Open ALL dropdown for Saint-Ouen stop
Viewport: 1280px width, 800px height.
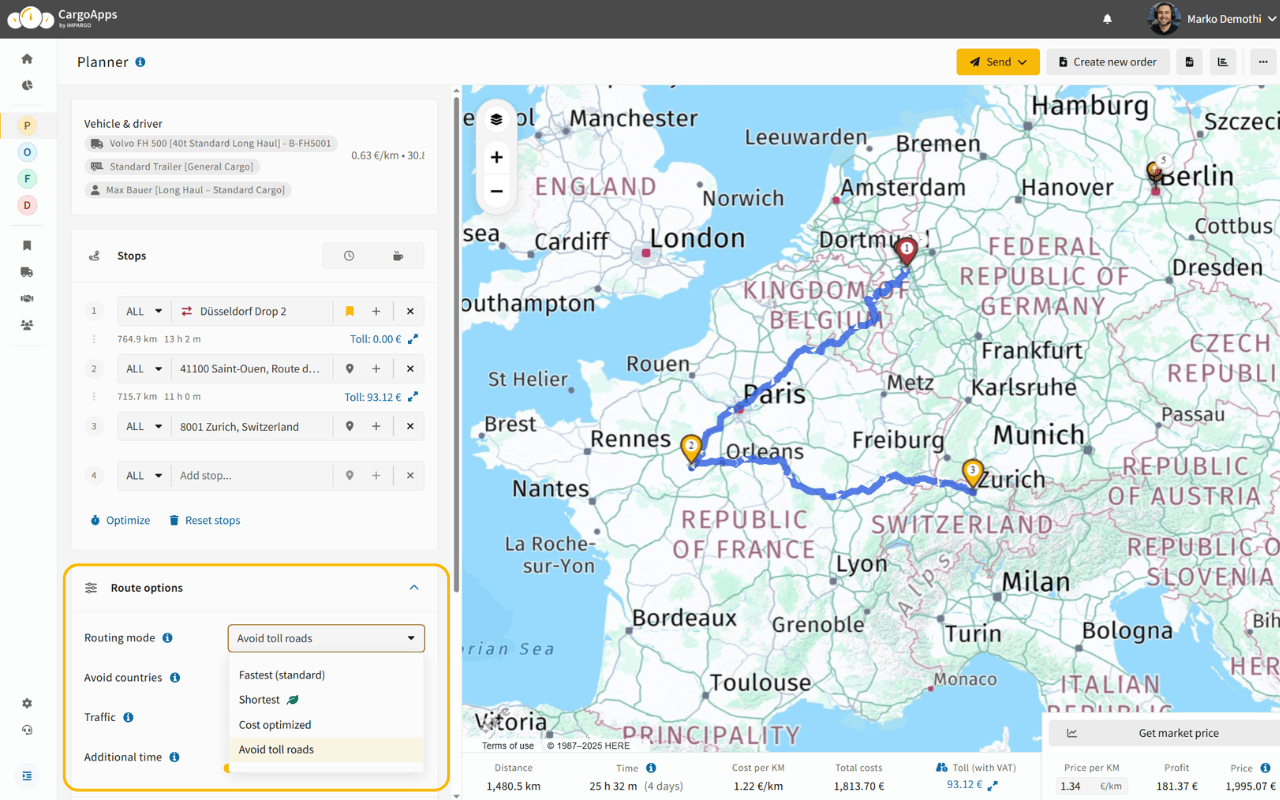144,369
